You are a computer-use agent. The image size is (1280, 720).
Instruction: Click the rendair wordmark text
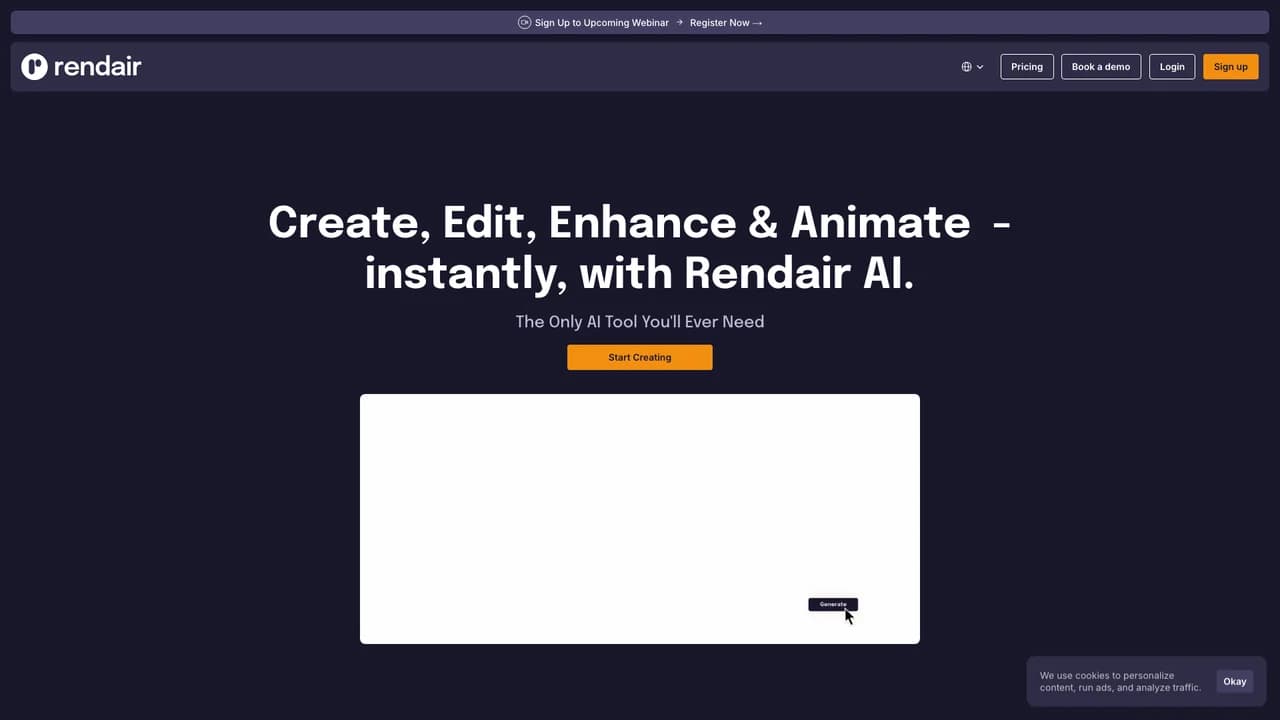(97, 66)
